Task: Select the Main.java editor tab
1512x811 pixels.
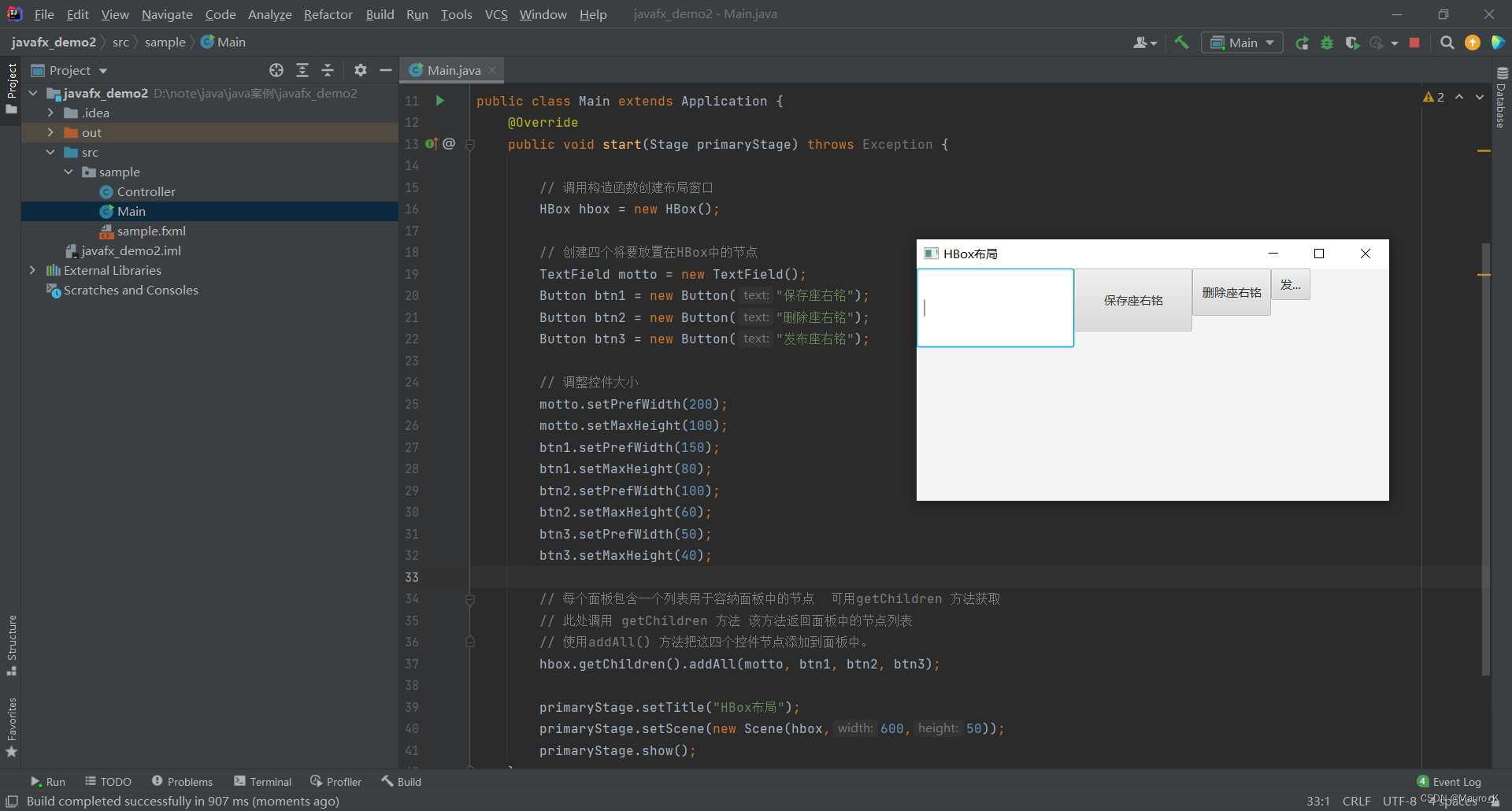Action: [x=453, y=70]
